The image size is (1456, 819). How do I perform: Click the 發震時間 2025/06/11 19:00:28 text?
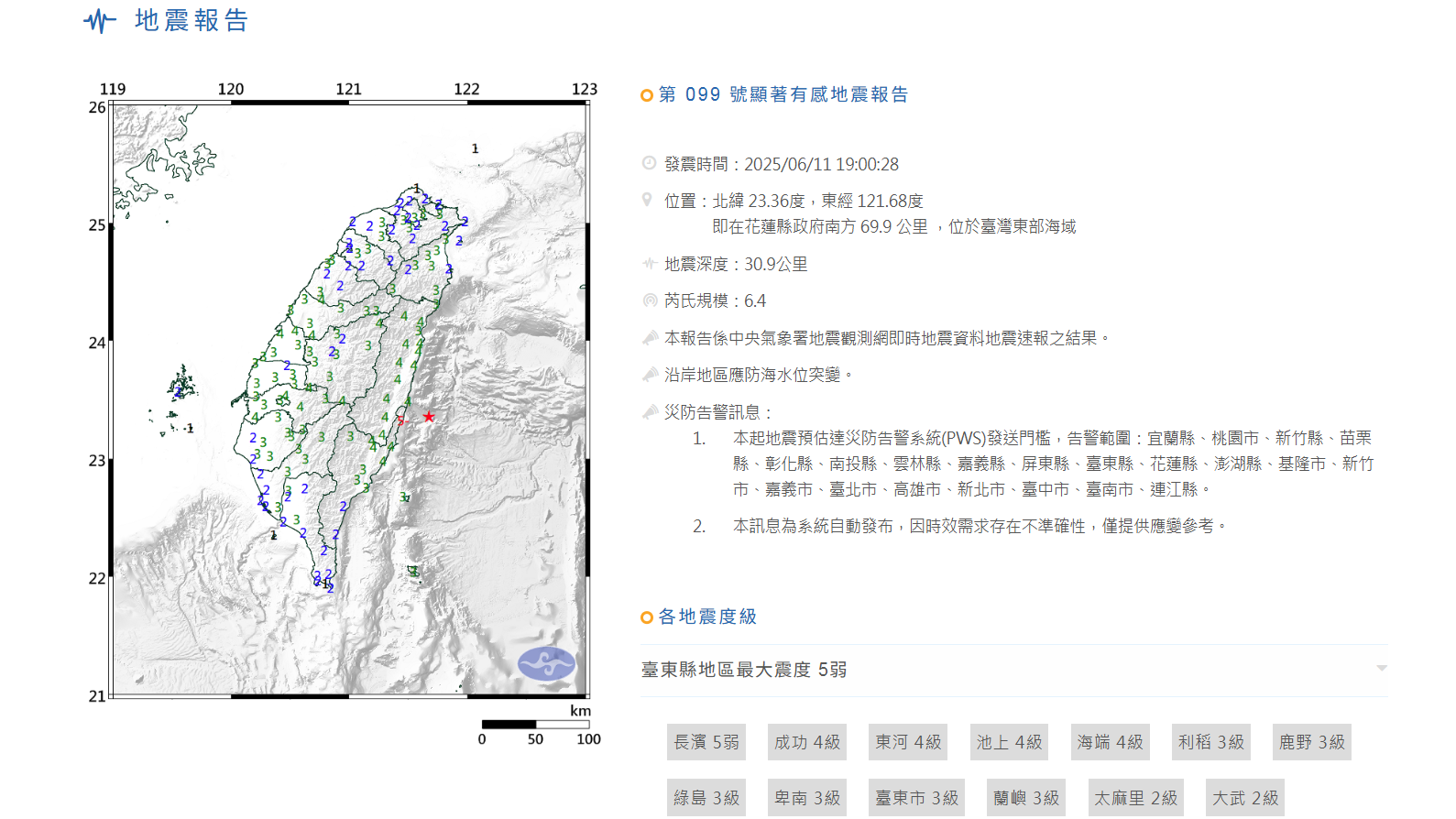click(x=782, y=164)
